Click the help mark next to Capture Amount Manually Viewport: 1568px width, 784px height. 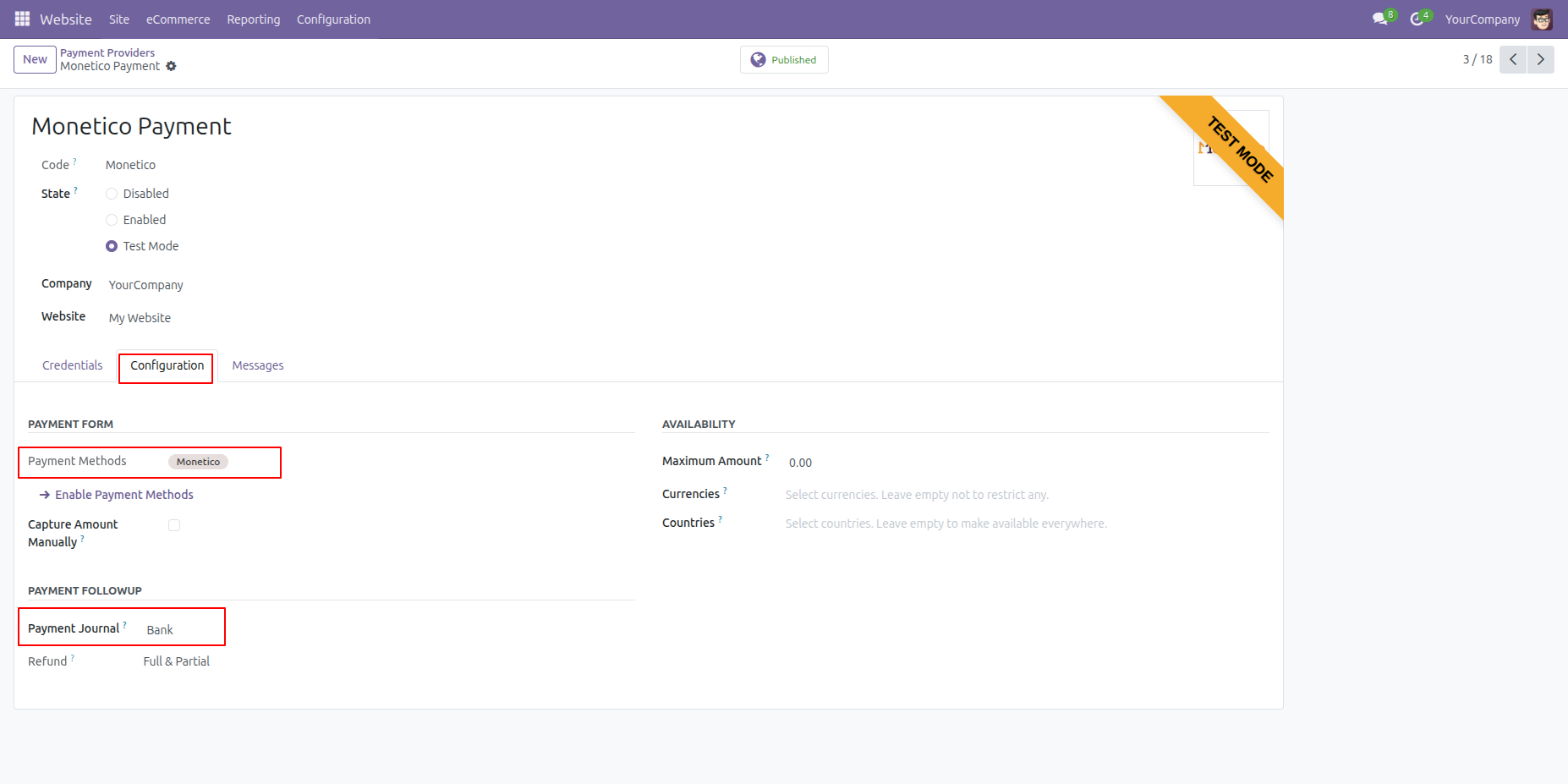[x=82, y=538]
